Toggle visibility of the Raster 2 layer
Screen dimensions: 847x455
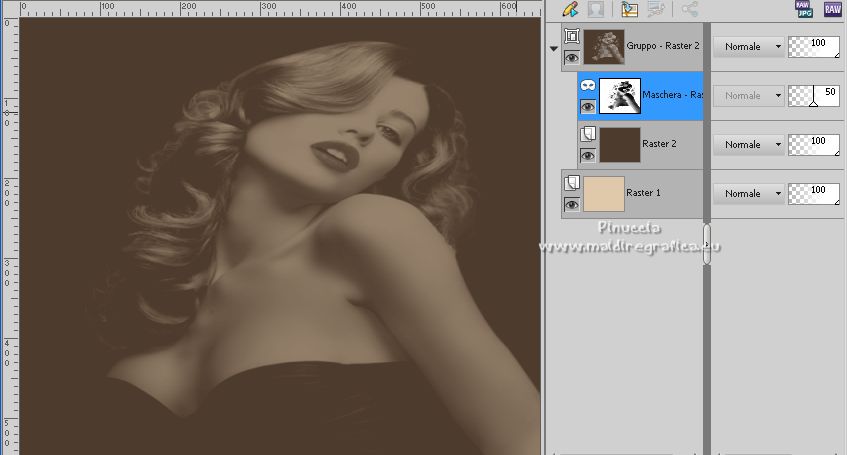click(588, 156)
